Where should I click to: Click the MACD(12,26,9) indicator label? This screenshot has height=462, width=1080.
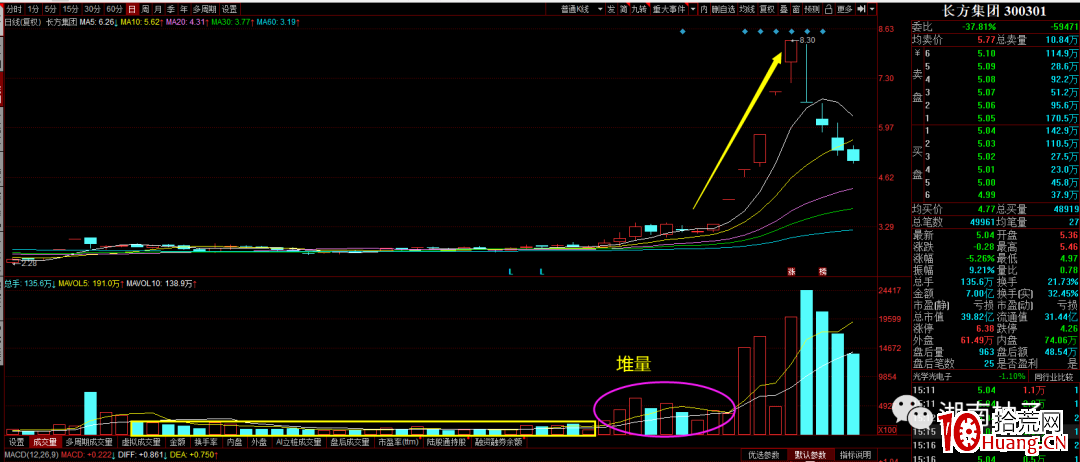coord(30,455)
